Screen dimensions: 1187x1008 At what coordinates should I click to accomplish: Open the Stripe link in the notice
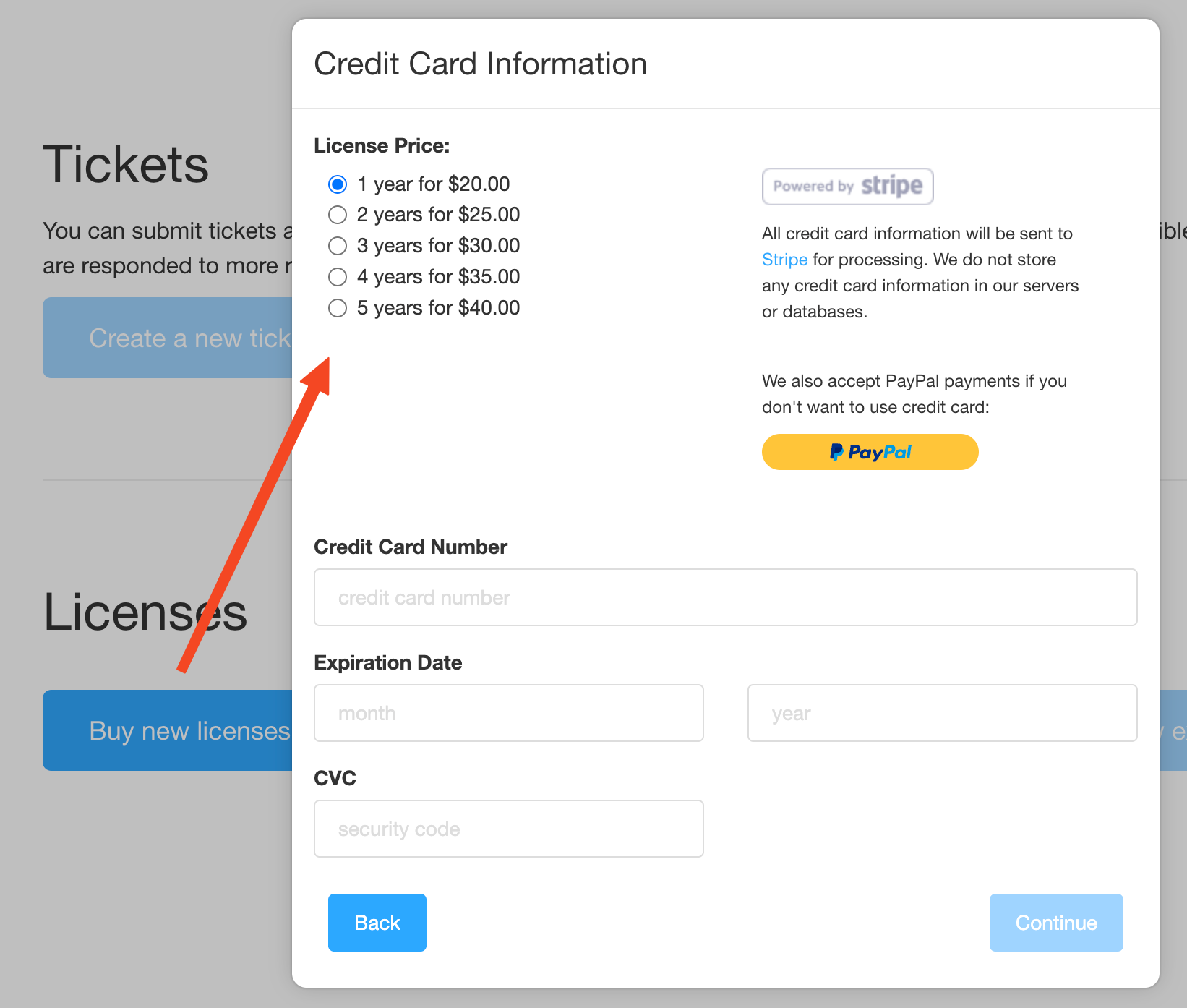[x=784, y=260]
